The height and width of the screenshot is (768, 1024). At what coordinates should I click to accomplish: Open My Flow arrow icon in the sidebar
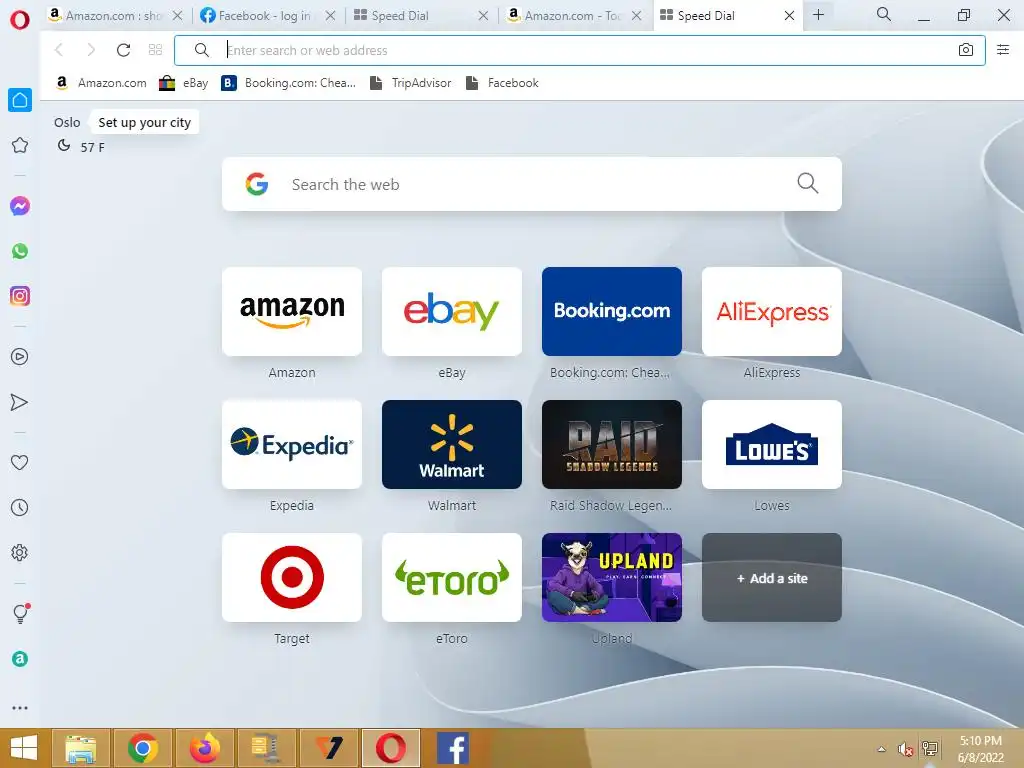click(20, 402)
